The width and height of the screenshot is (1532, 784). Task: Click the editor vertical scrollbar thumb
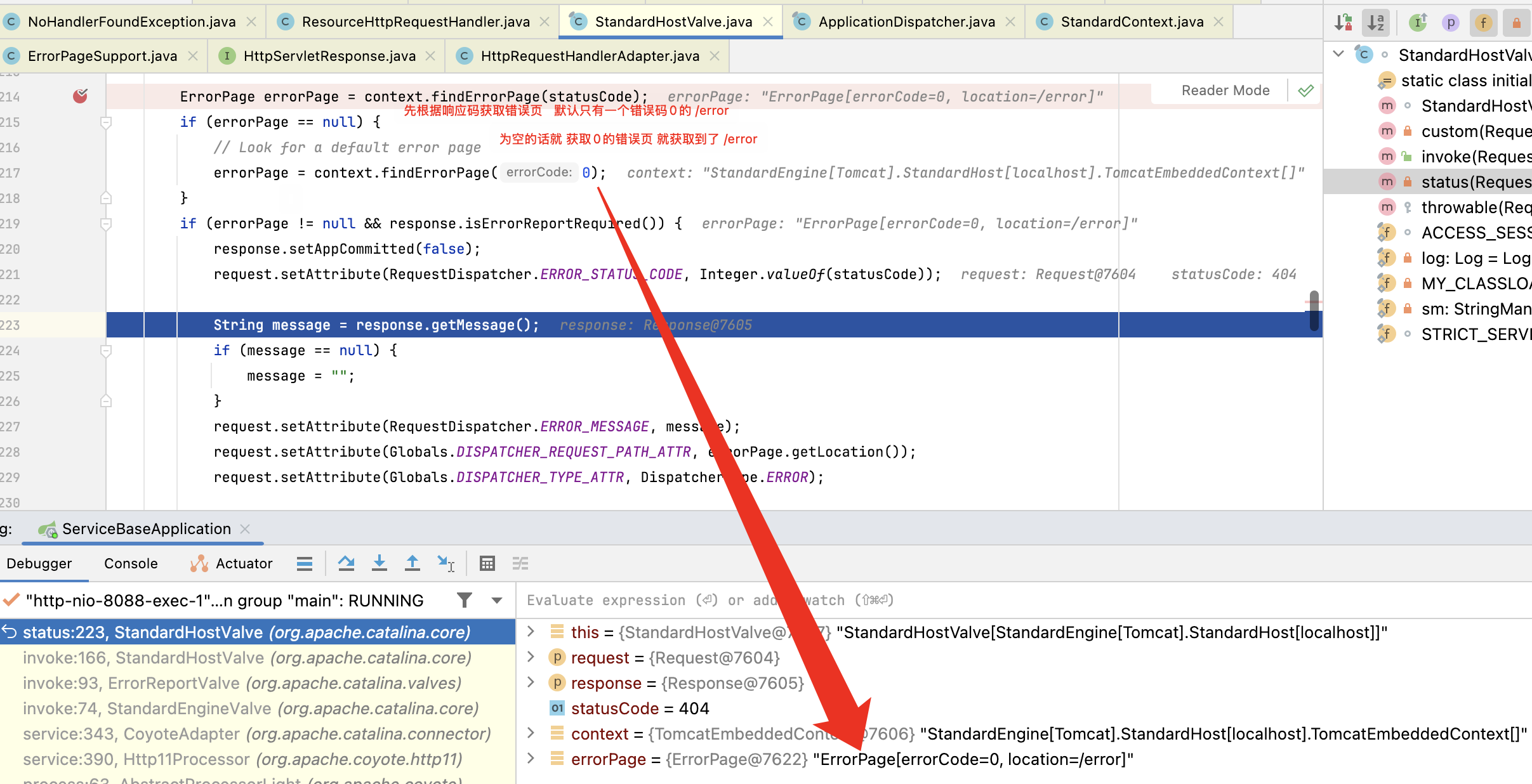1314,310
